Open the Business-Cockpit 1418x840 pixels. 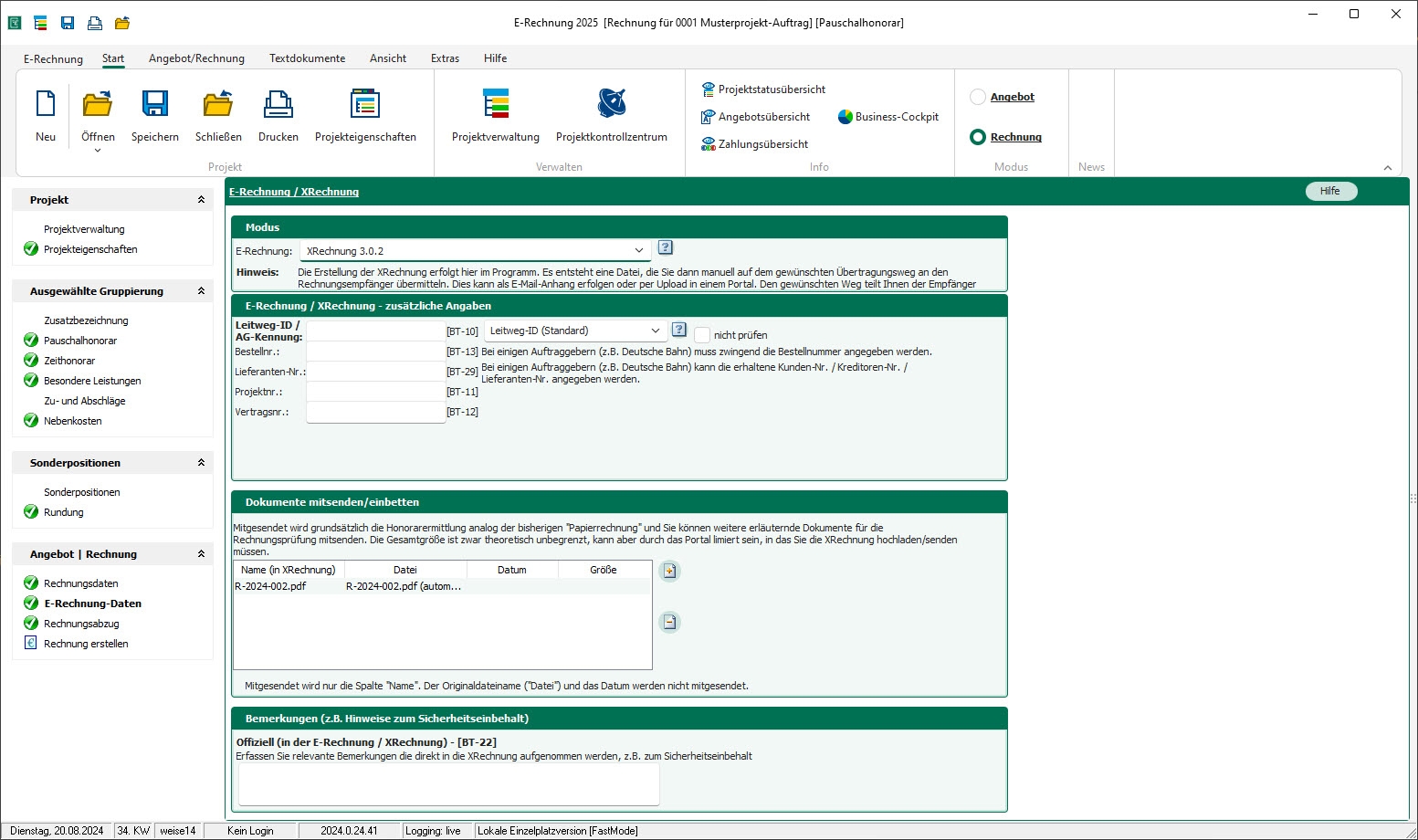coord(888,117)
